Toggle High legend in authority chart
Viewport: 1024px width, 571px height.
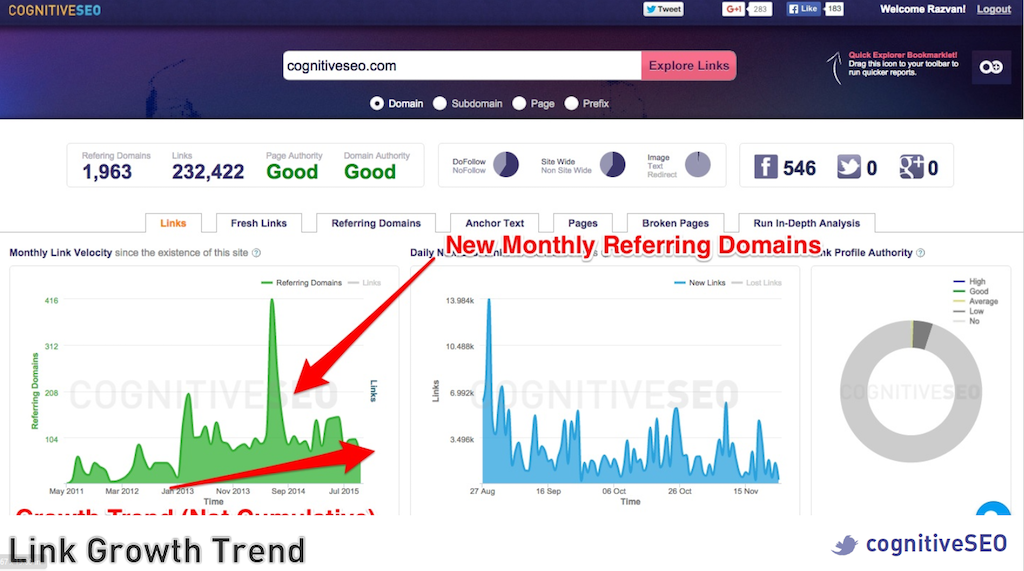point(970,282)
